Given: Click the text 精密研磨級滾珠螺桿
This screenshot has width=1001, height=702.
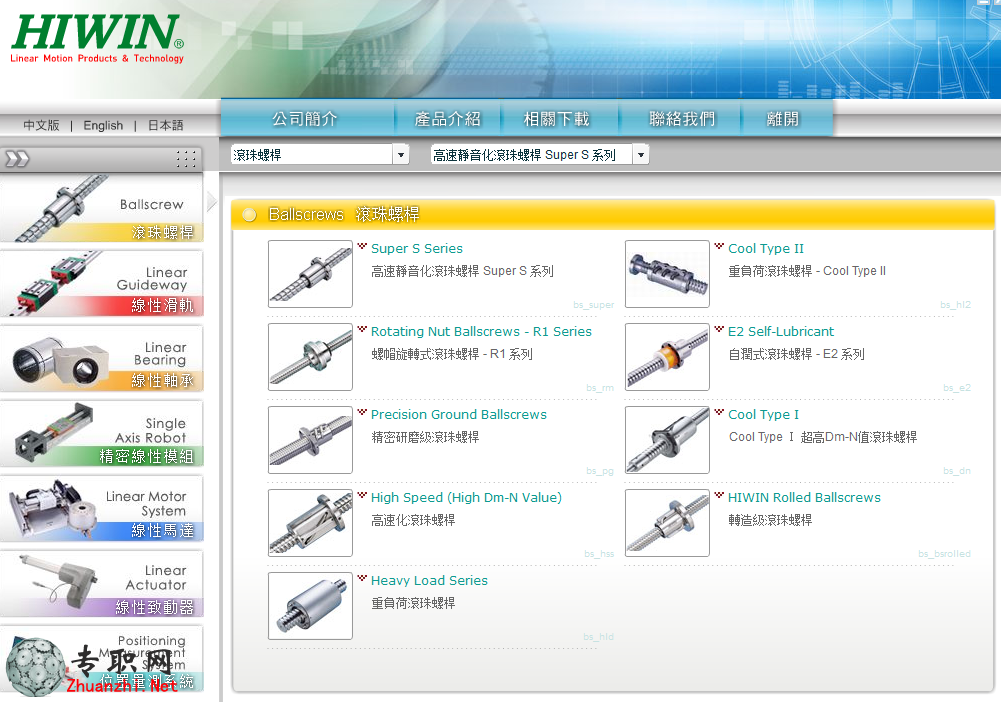Looking at the screenshot, I should (425, 437).
